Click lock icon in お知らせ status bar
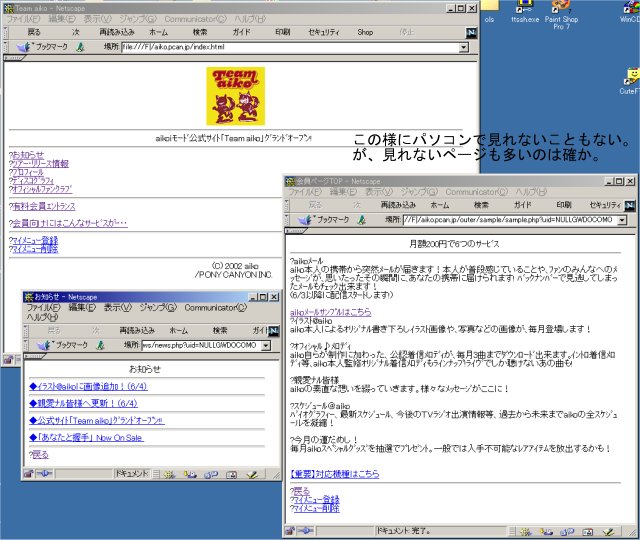The height and width of the screenshot is (540, 640). (28, 474)
